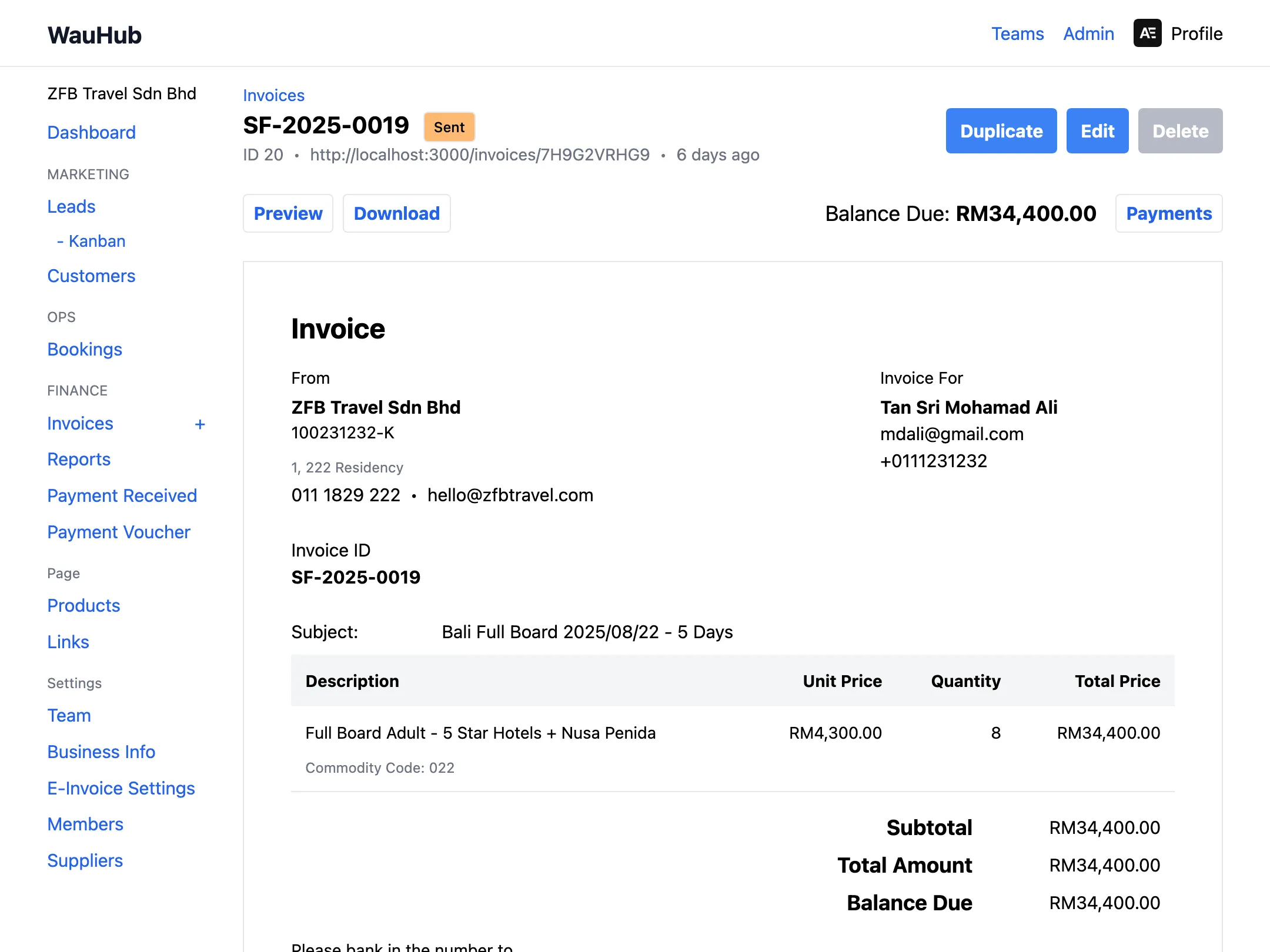Screen dimensions: 1270x952
Task: Click the RM4,300.00 unit price cell
Action: click(835, 733)
